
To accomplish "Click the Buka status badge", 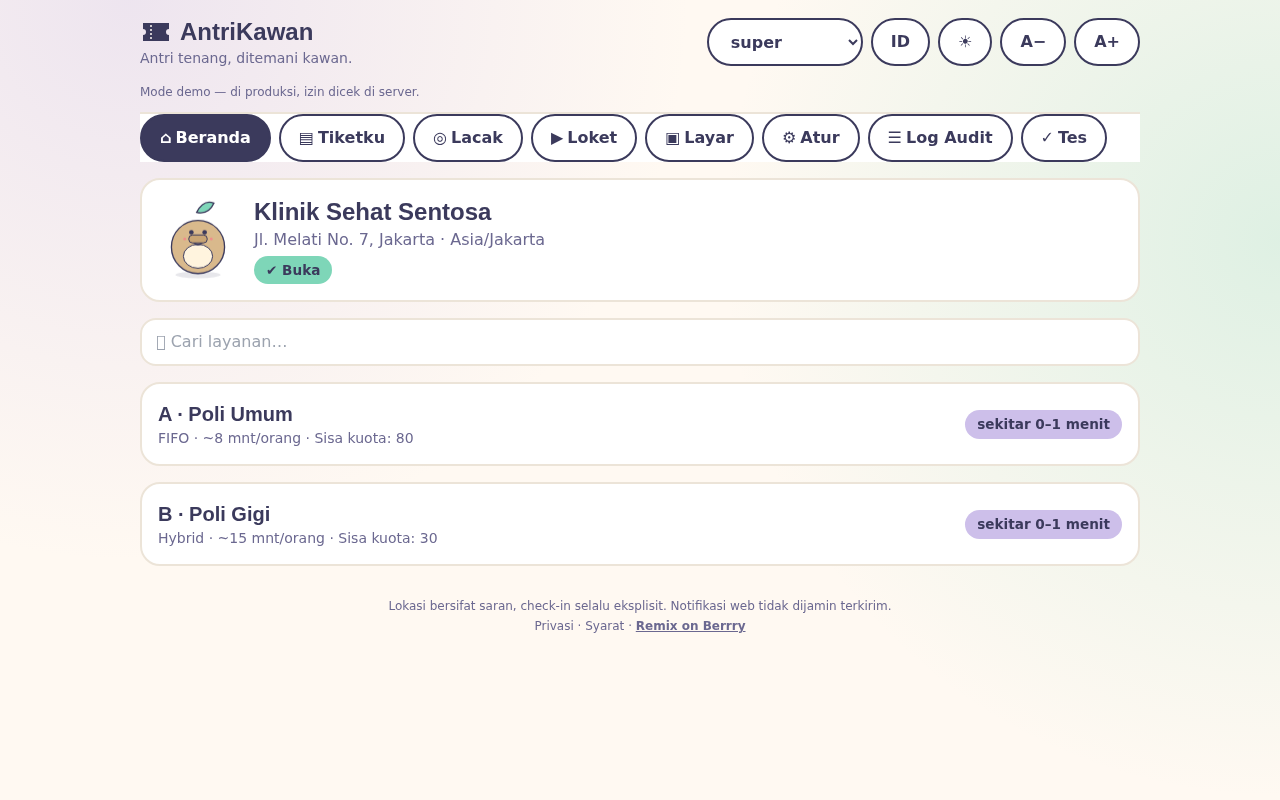I will (x=293, y=270).
